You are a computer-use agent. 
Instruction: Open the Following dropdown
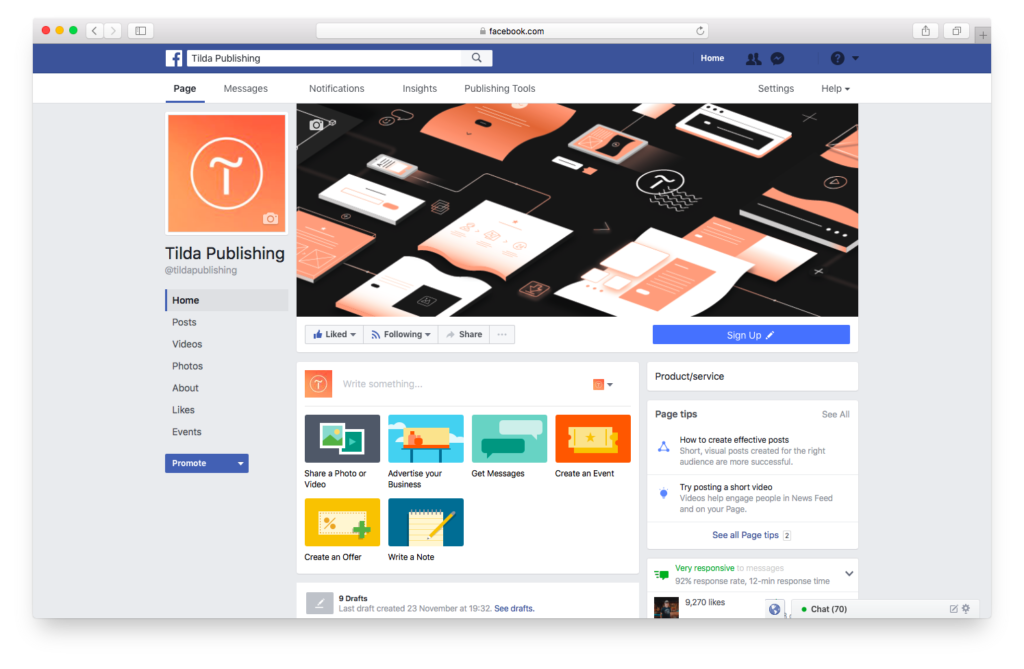pos(401,334)
